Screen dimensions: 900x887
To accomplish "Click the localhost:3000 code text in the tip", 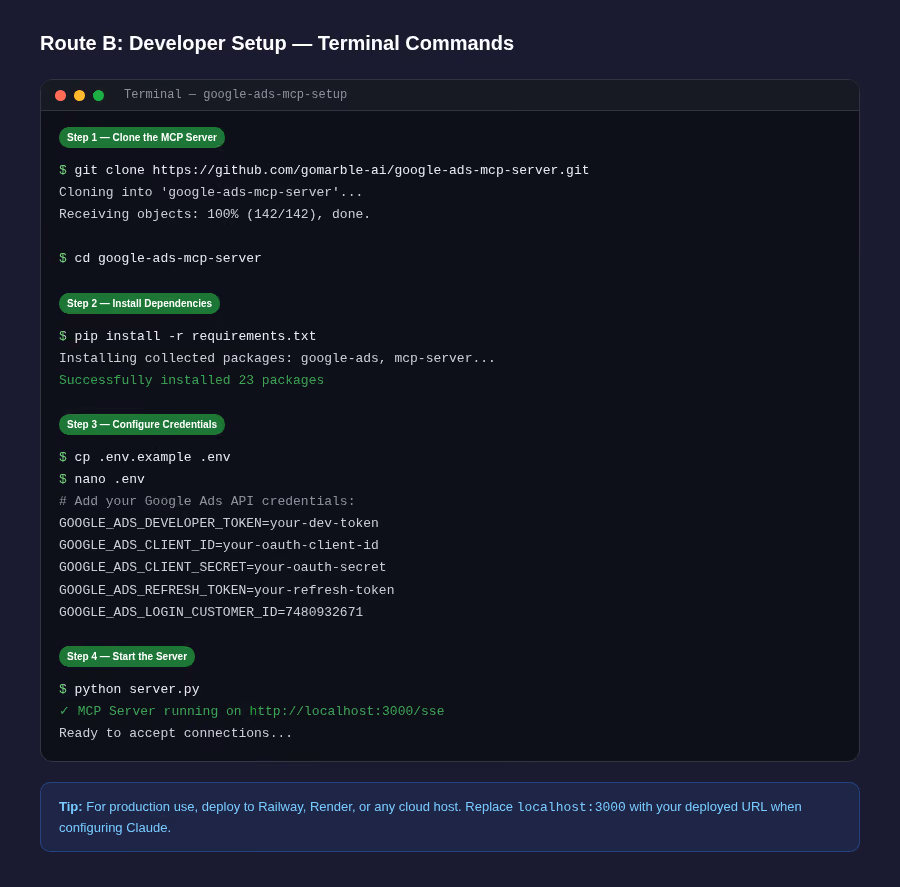I will [x=571, y=807].
